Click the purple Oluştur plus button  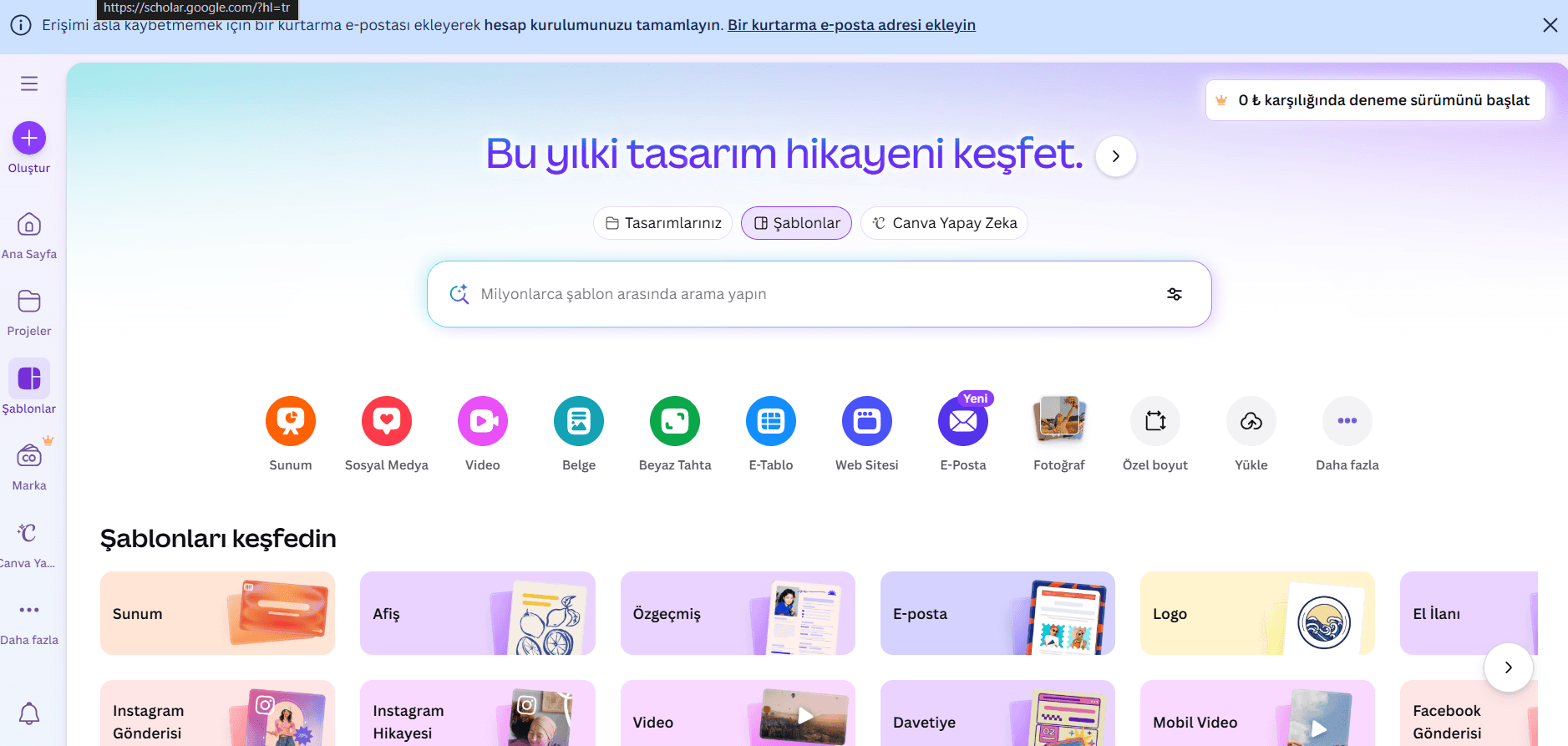pyautogui.click(x=29, y=138)
